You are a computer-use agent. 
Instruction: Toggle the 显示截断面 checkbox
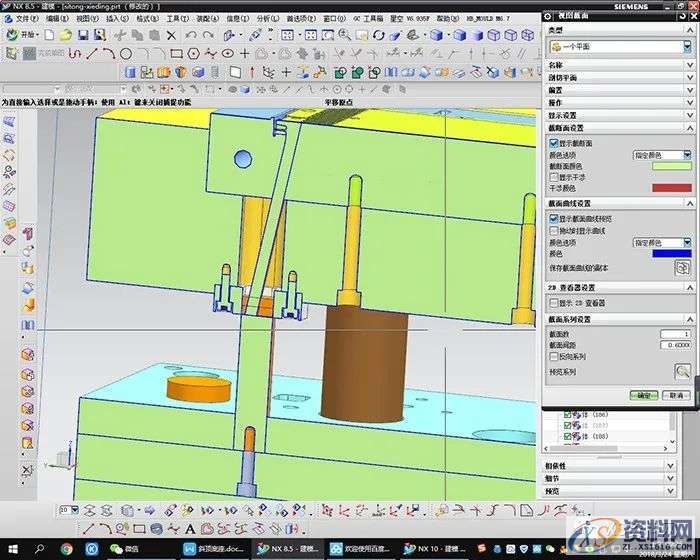[x=554, y=143]
